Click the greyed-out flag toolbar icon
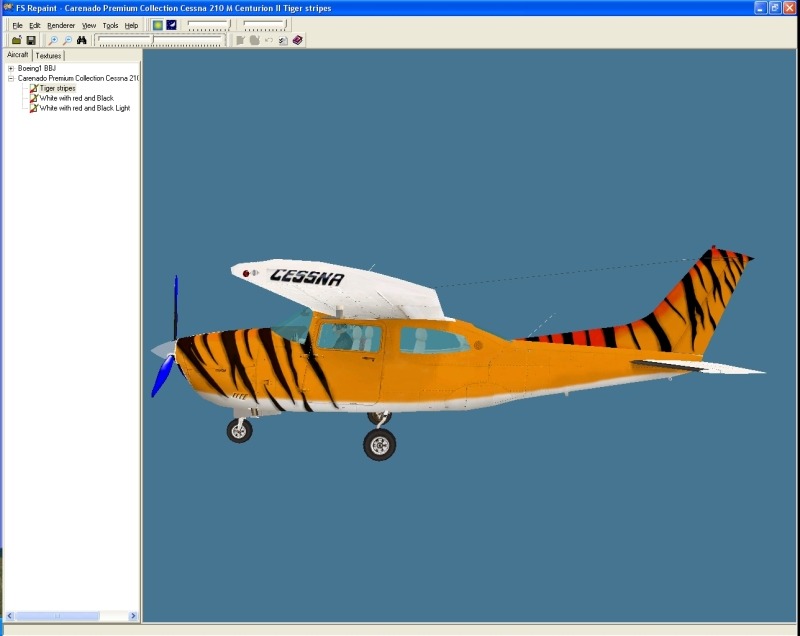 tap(240, 40)
